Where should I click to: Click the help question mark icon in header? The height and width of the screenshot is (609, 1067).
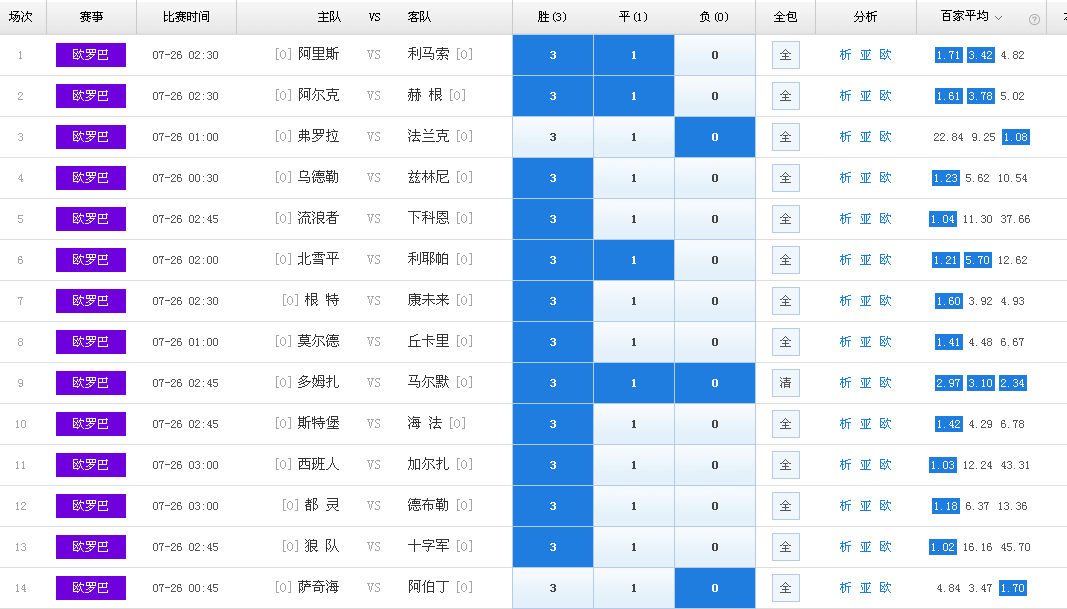pyautogui.click(x=1034, y=19)
